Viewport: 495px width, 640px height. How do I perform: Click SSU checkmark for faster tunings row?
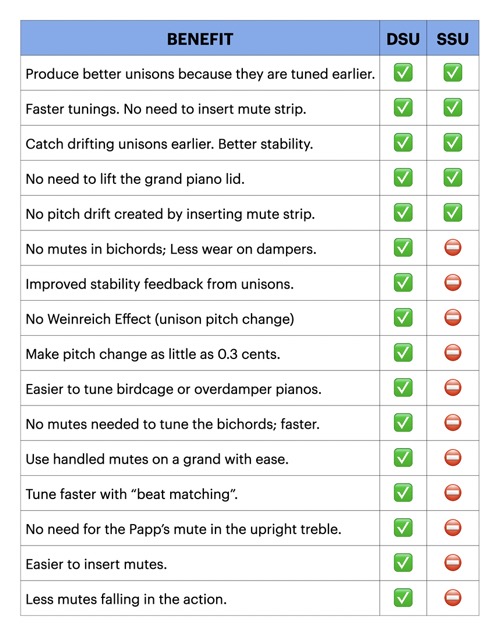pyautogui.click(x=453, y=108)
